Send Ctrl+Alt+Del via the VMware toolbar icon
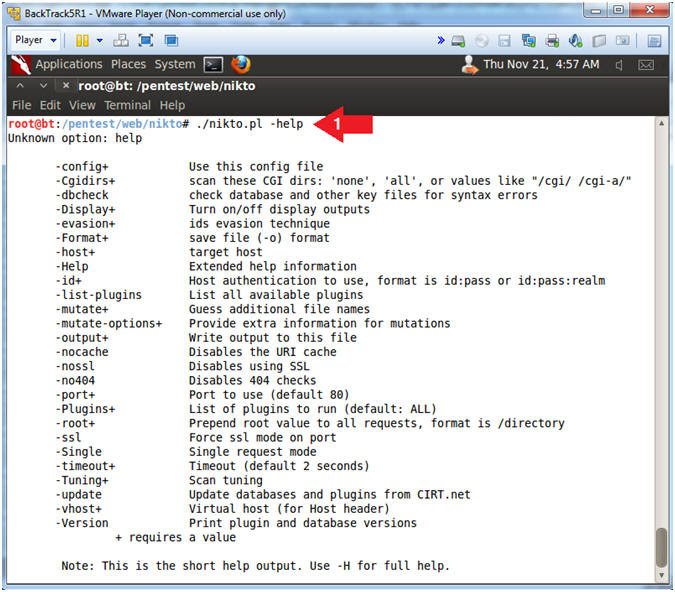 coord(121,40)
